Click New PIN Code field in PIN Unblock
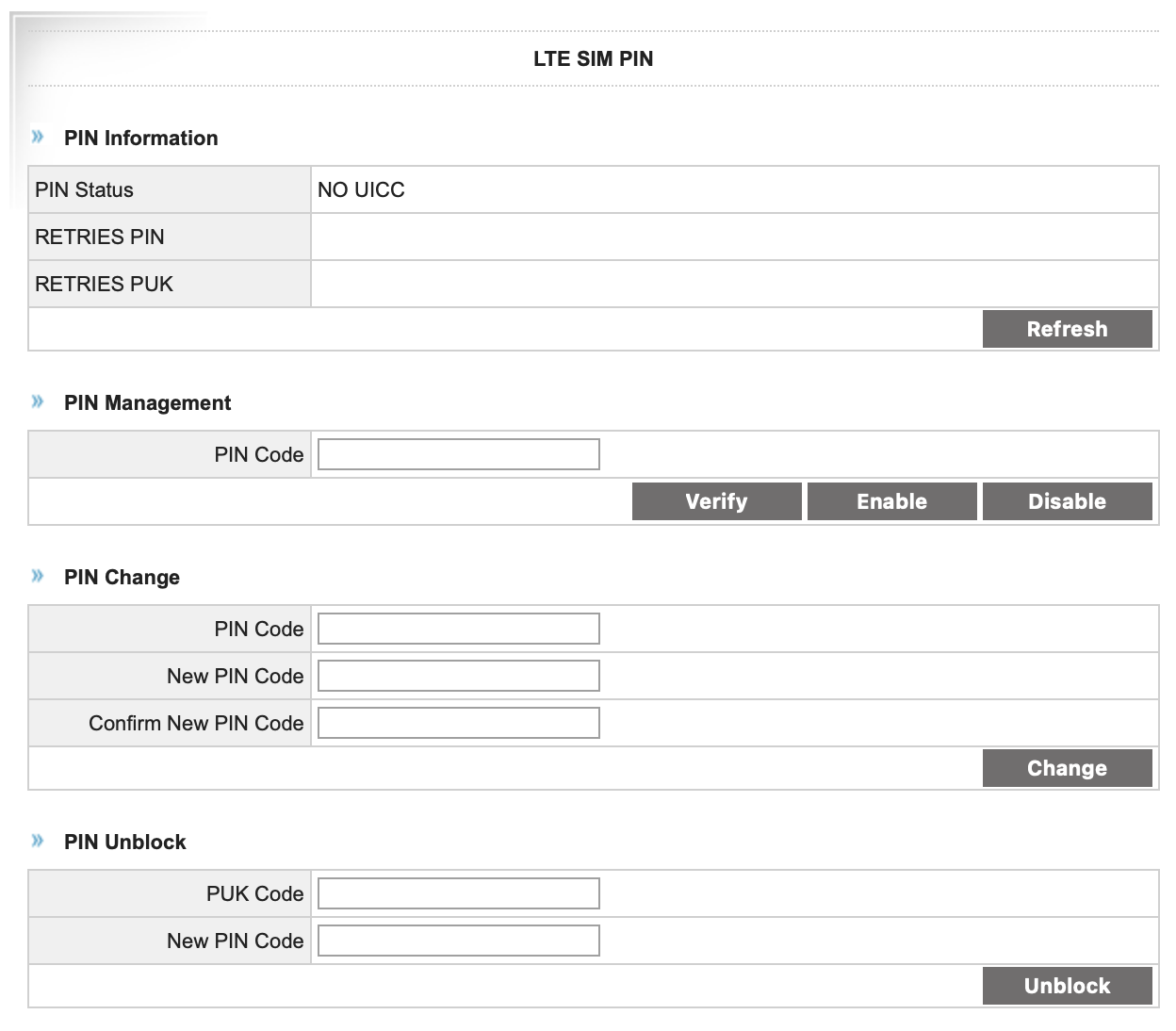This screenshot has width=1176, height=1031. pyautogui.click(x=458, y=941)
